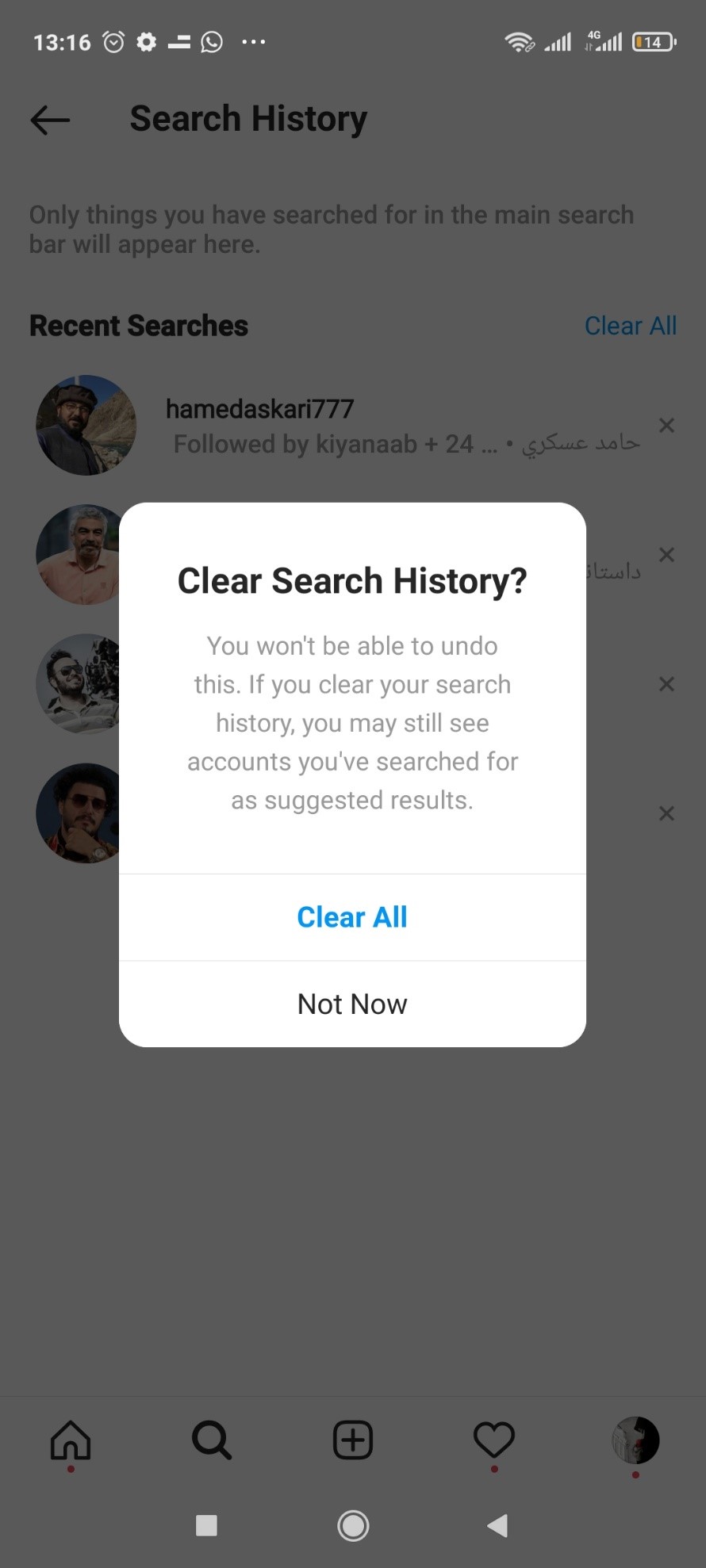Tap the Android back navigation triangle
706x1568 pixels.
tap(497, 1525)
